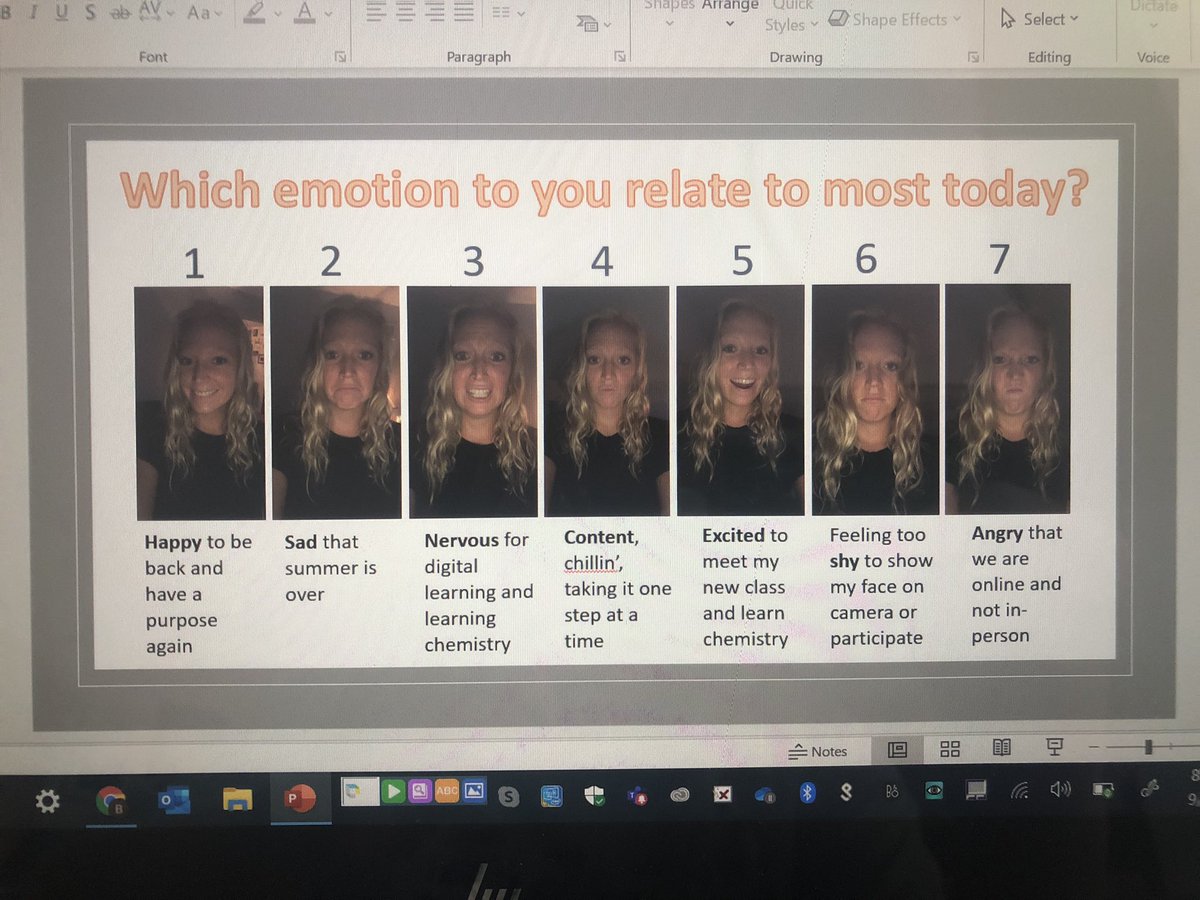Screen dimensions: 1200x900
Task: Click the volume speaker tray icon
Action: coord(1060,789)
